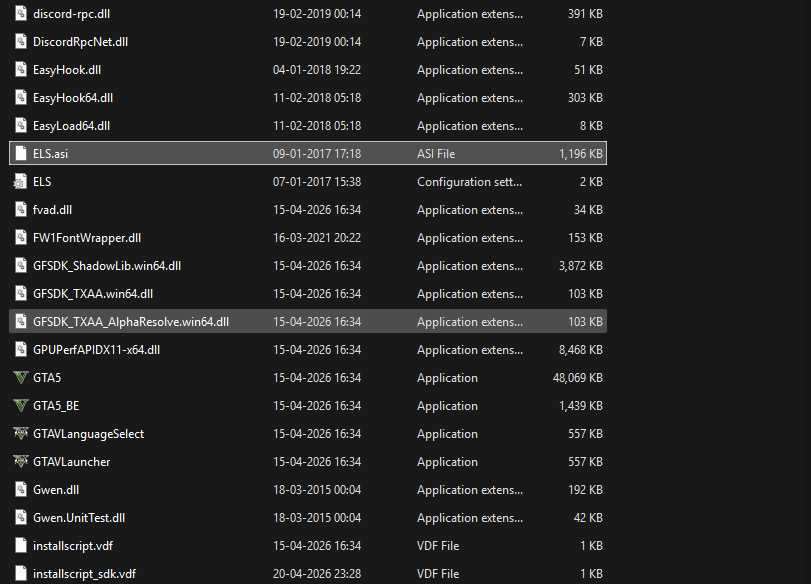Click the ELS.asi blank file icon
This screenshot has height=584, width=811.
[x=21, y=153]
